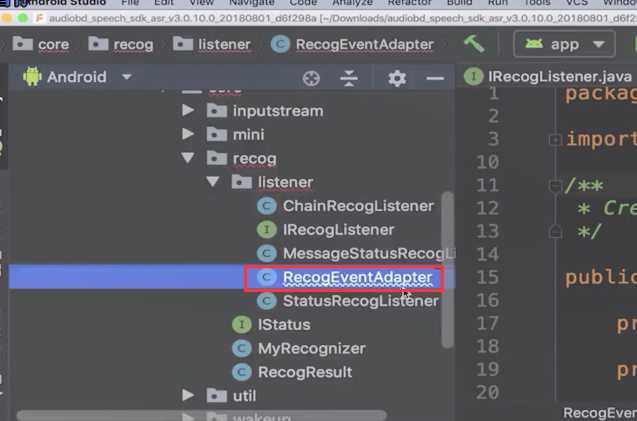The height and width of the screenshot is (421, 637).
Task: Click the MyRecognizer class icon
Action: pyautogui.click(x=242, y=348)
